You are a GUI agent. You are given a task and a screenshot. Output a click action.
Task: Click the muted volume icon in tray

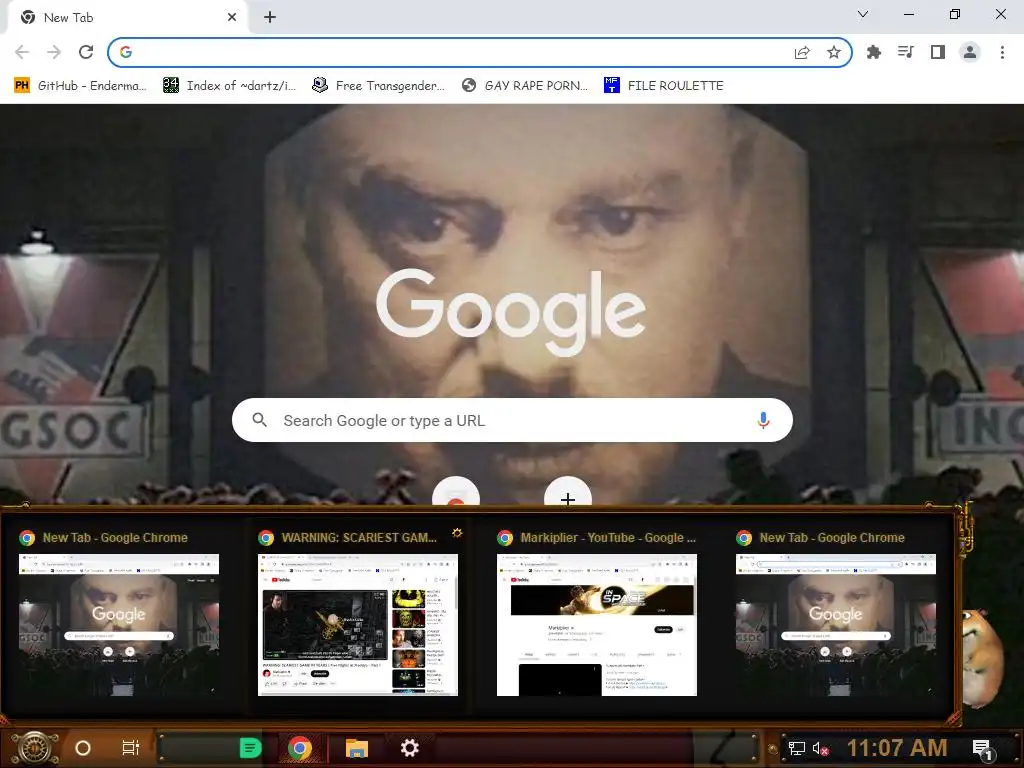pyautogui.click(x=821, y=748)
